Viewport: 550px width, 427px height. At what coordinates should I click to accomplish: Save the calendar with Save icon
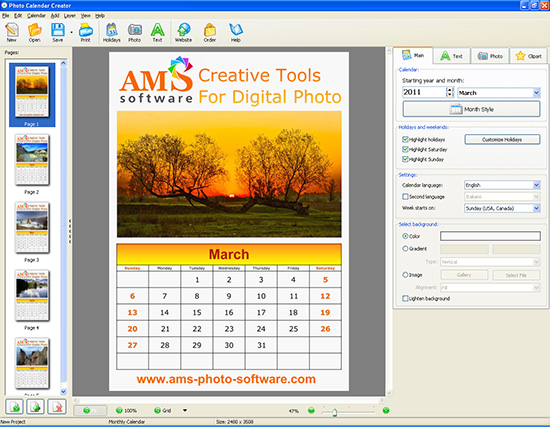58,32
